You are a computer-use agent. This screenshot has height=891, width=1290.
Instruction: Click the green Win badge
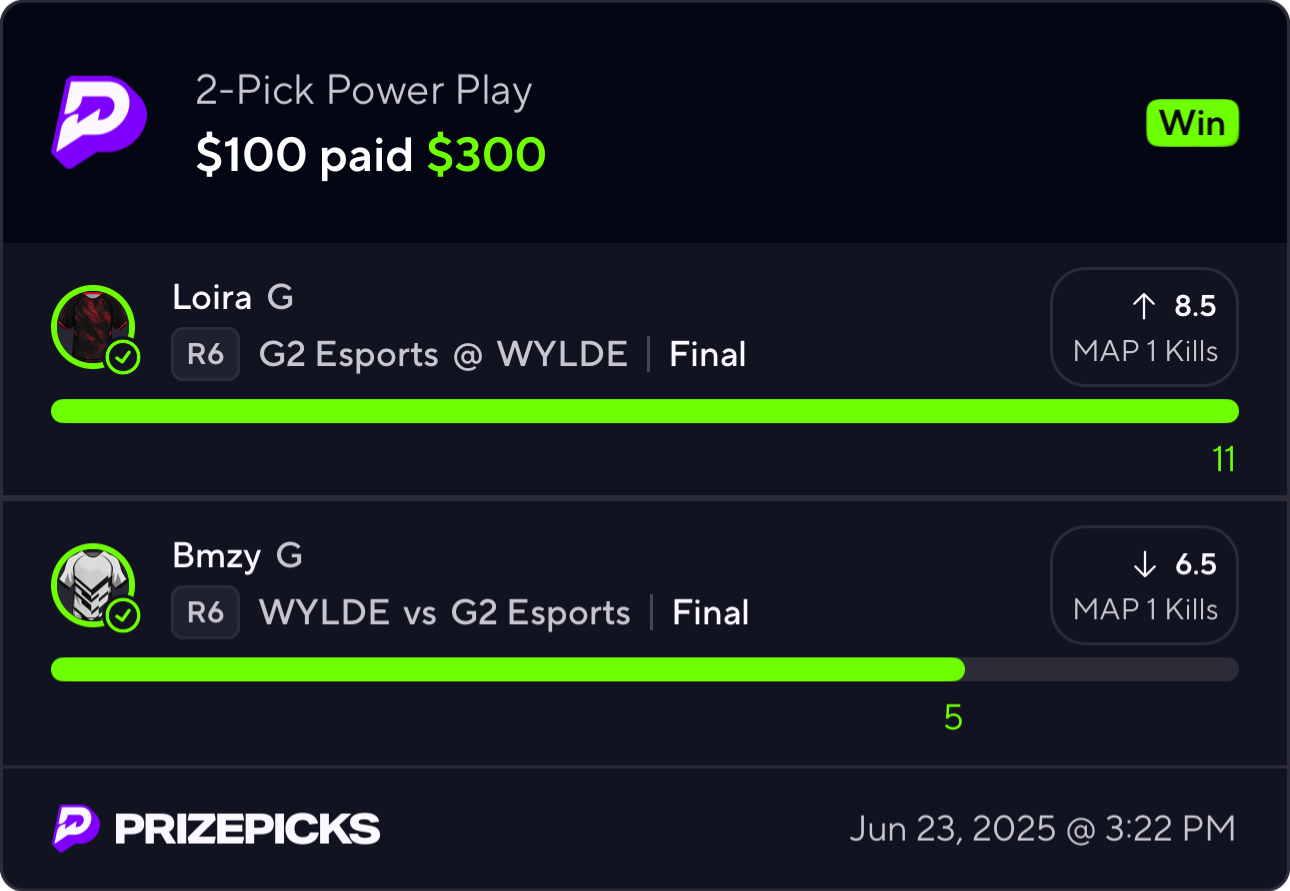tap(1192, 124)
